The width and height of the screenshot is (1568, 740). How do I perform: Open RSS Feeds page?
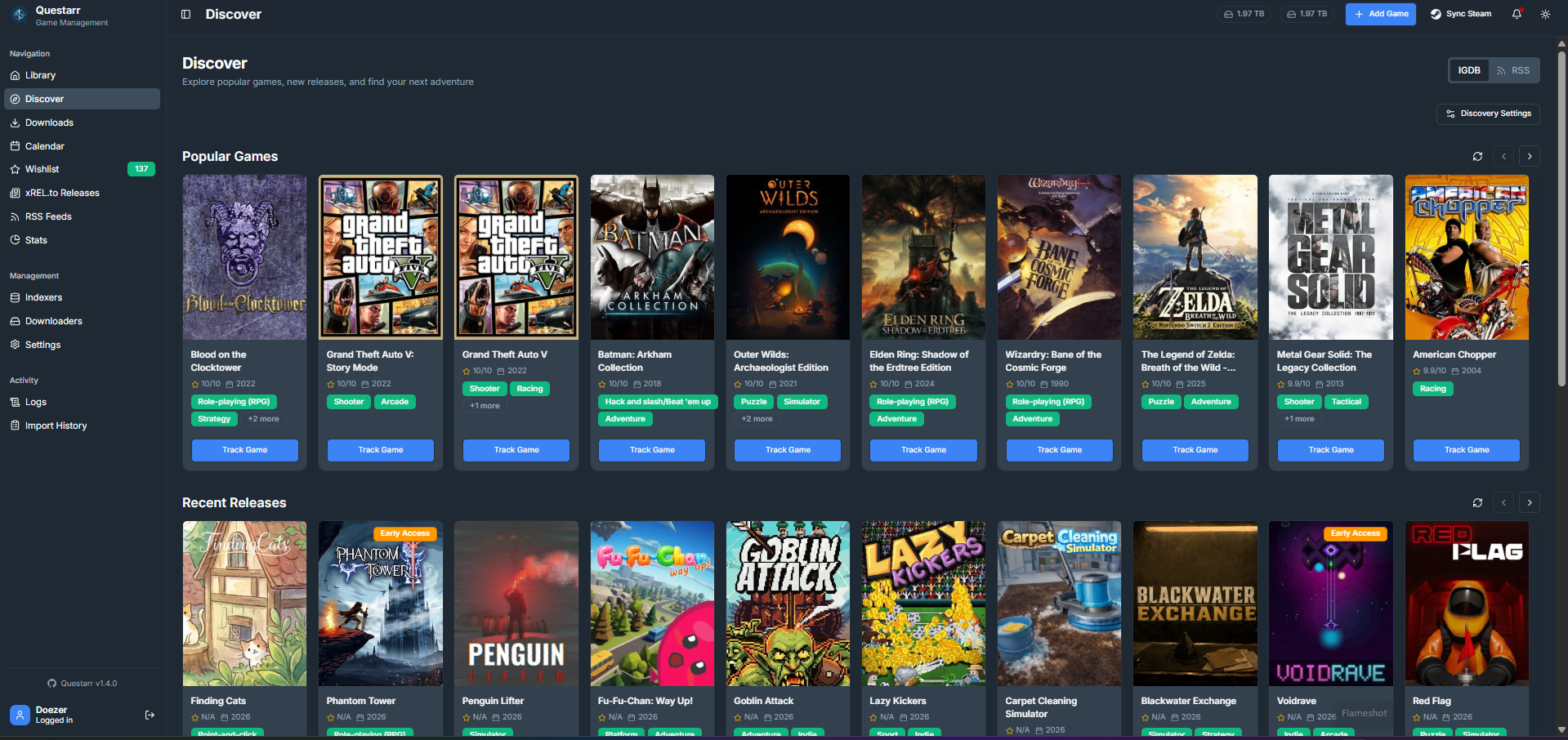coord(82,216)
